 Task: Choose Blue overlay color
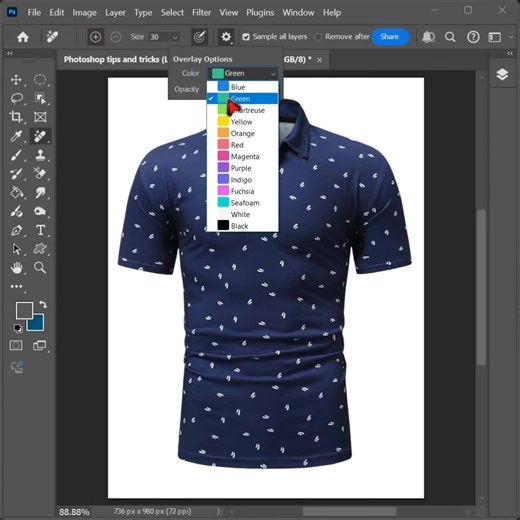tap(243, 87)
